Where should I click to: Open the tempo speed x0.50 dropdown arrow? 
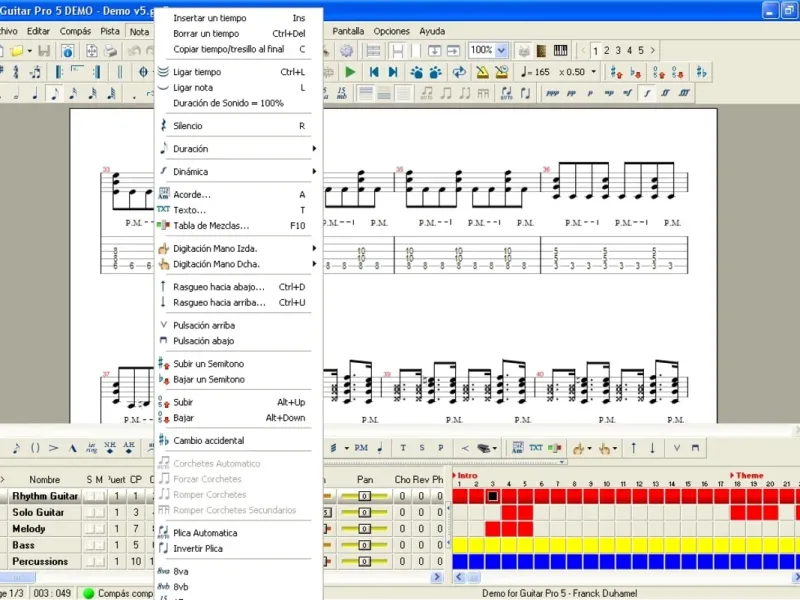[593, 72]
